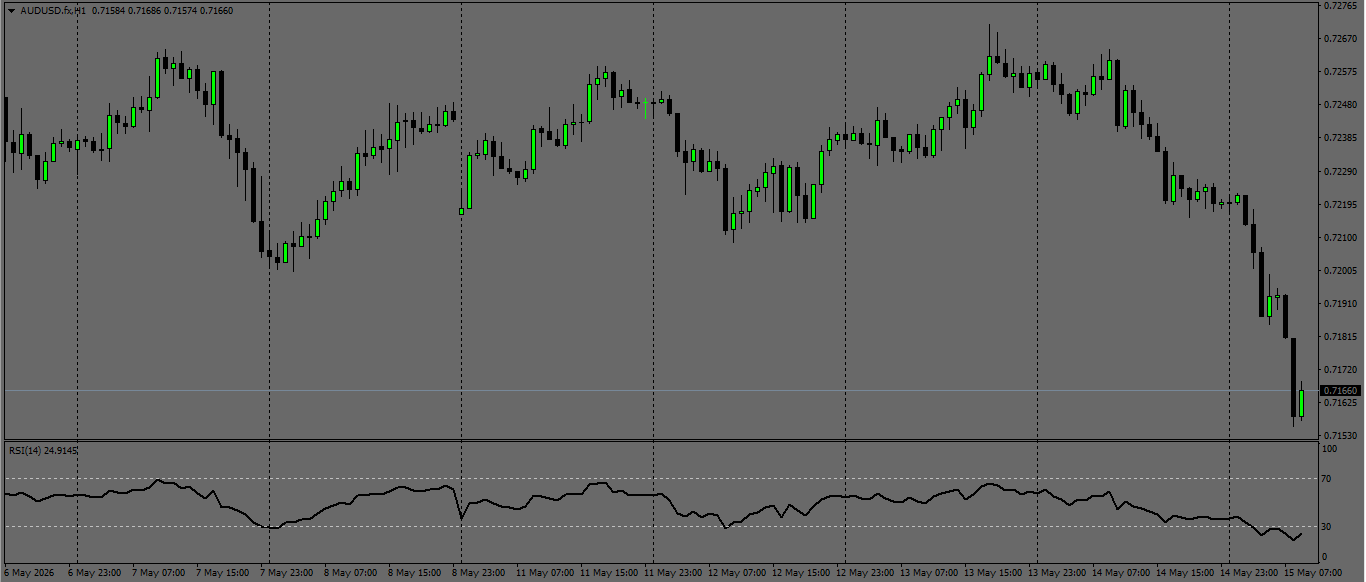Click the 13 May 23:00 time label

tap(1056, 573)
